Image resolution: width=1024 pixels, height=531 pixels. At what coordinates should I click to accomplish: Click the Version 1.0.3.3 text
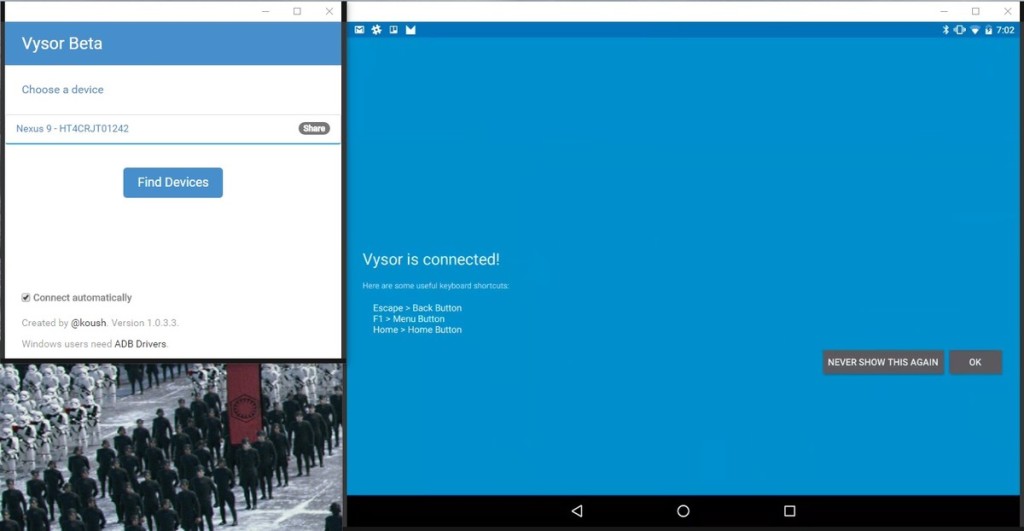point(144,323)
